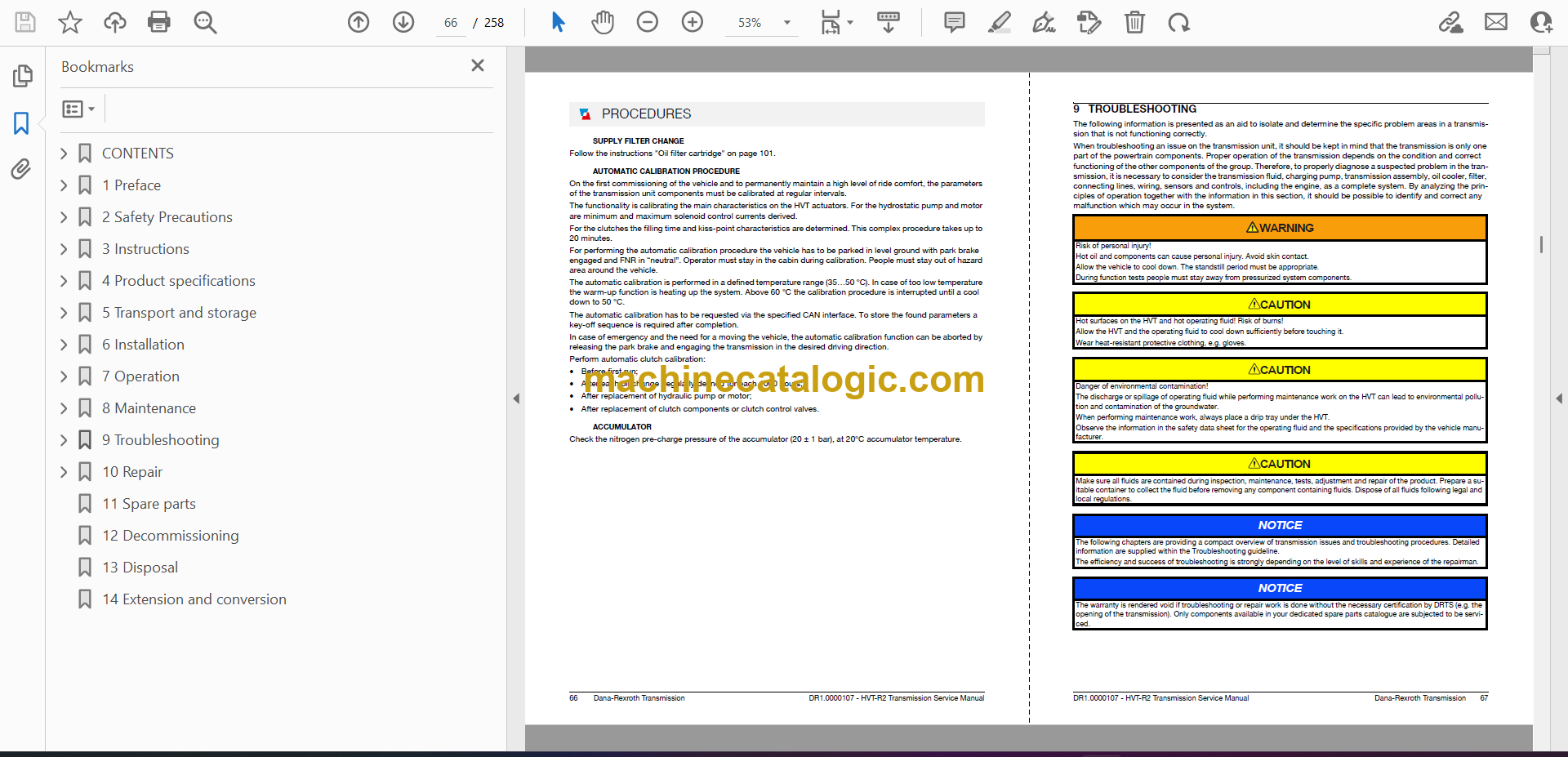Open the 8 Maintenance bookmark
Screen dimensions: 1568x757
pos(149,408)
